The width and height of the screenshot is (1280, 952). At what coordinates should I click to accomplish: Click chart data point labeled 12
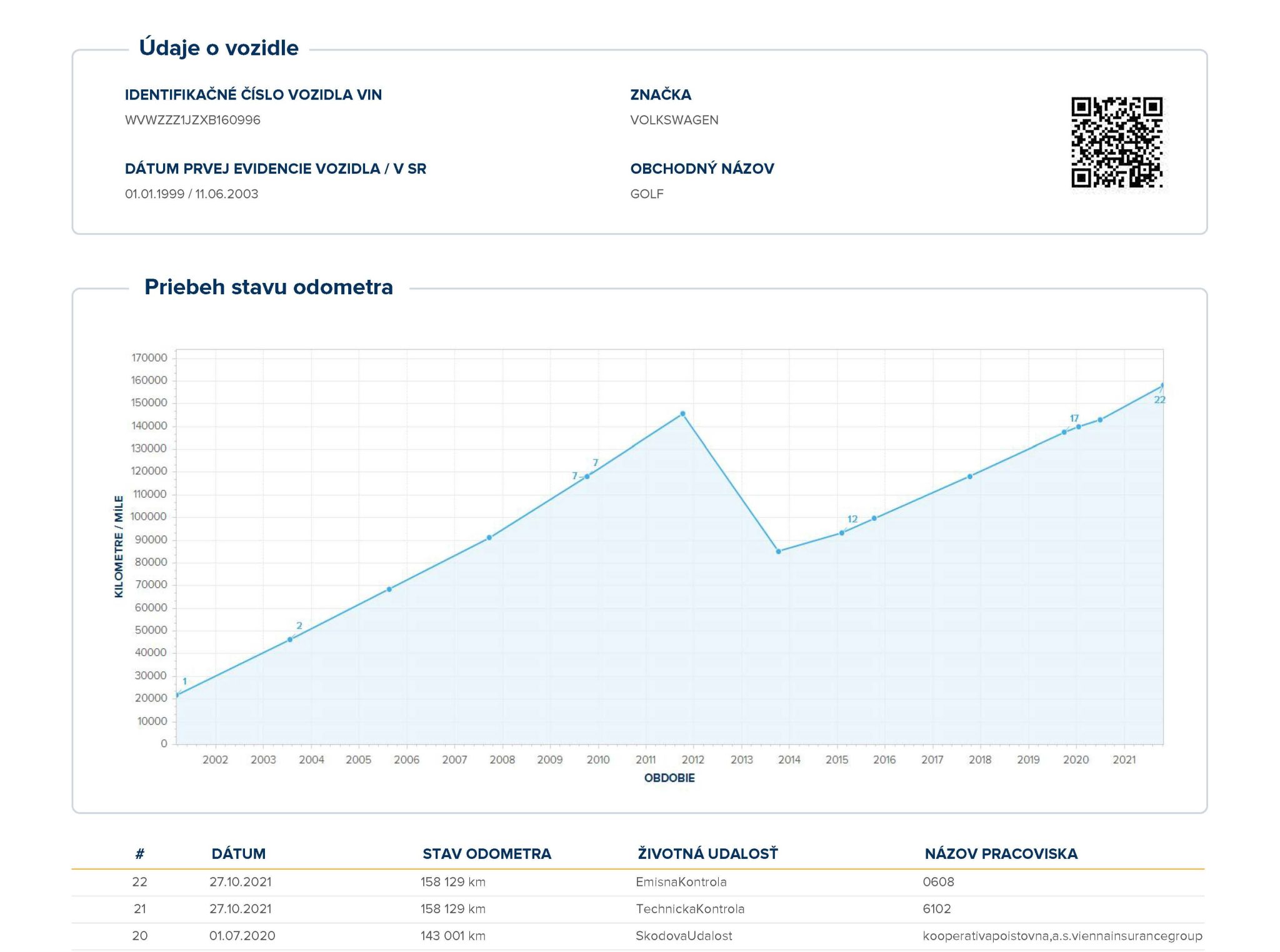(x=842, y=532)
